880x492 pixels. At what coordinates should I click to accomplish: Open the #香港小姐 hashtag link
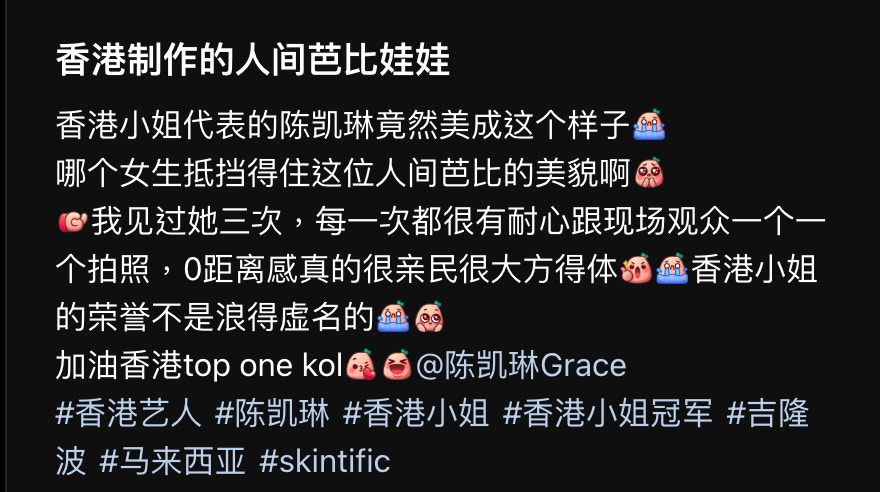coord(415,413)
